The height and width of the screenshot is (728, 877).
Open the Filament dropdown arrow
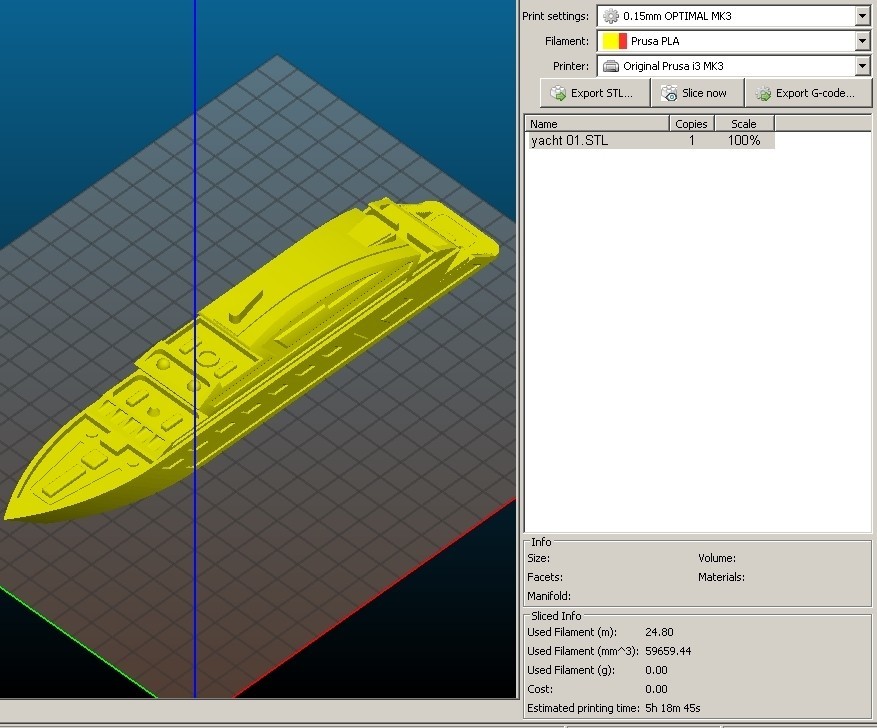tap(862, 41)
